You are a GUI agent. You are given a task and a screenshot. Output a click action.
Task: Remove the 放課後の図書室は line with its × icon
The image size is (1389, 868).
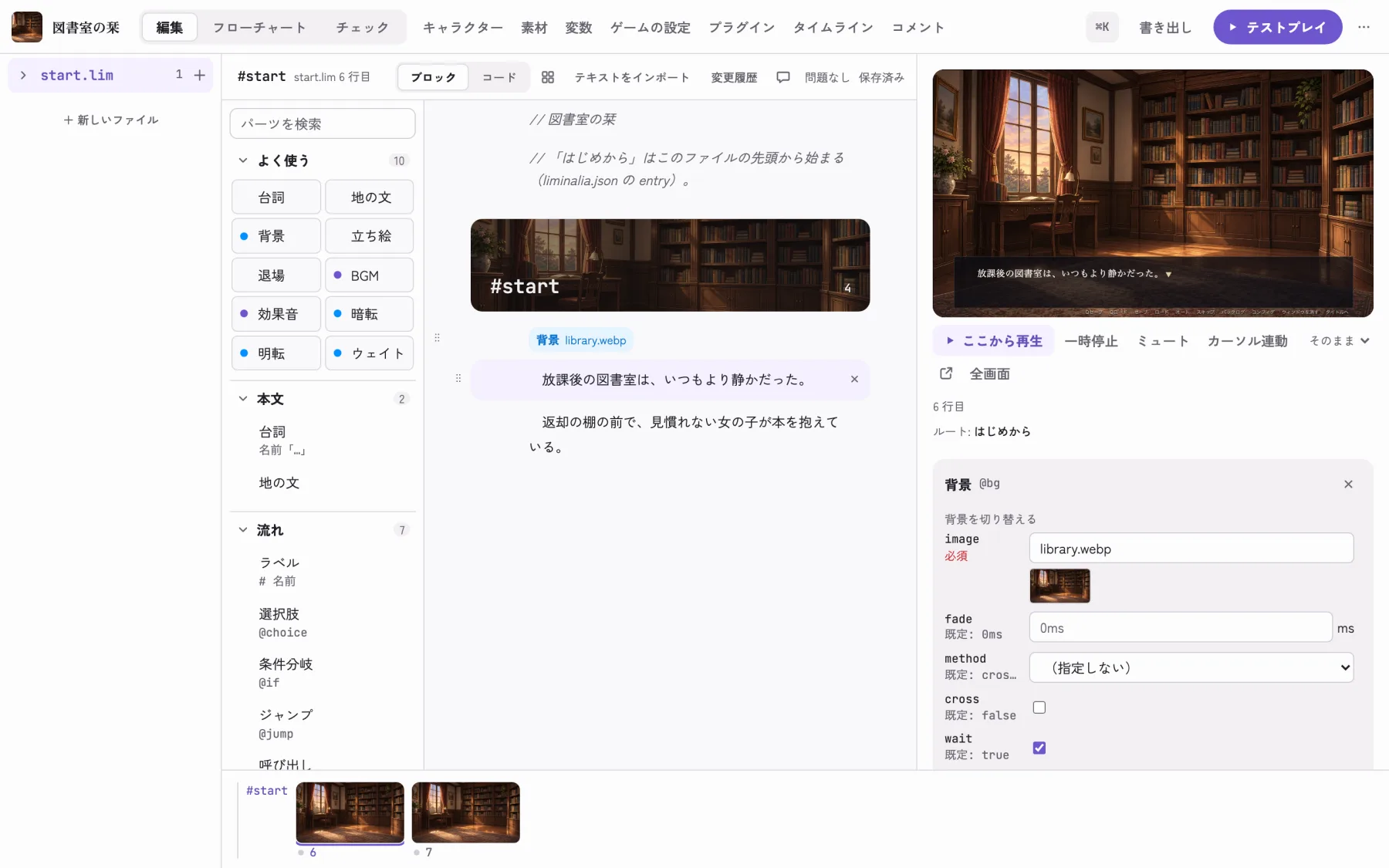pyautogui.click(x=854, y=379)
